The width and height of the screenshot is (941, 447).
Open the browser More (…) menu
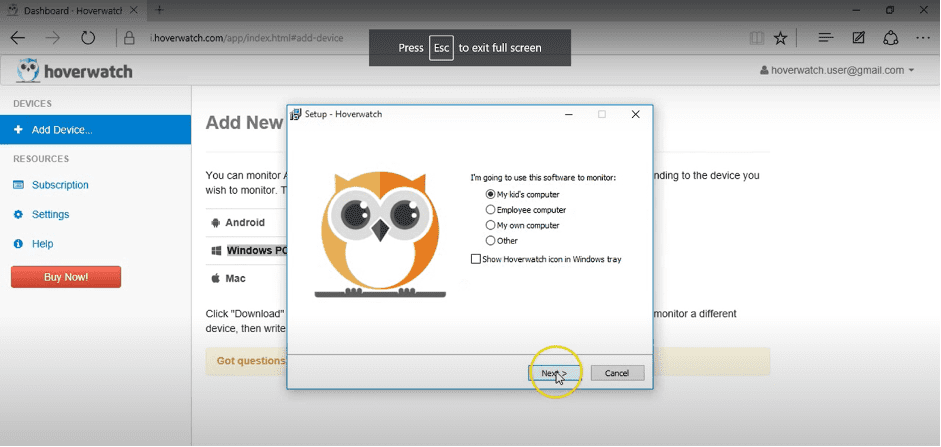click(923, 38)
